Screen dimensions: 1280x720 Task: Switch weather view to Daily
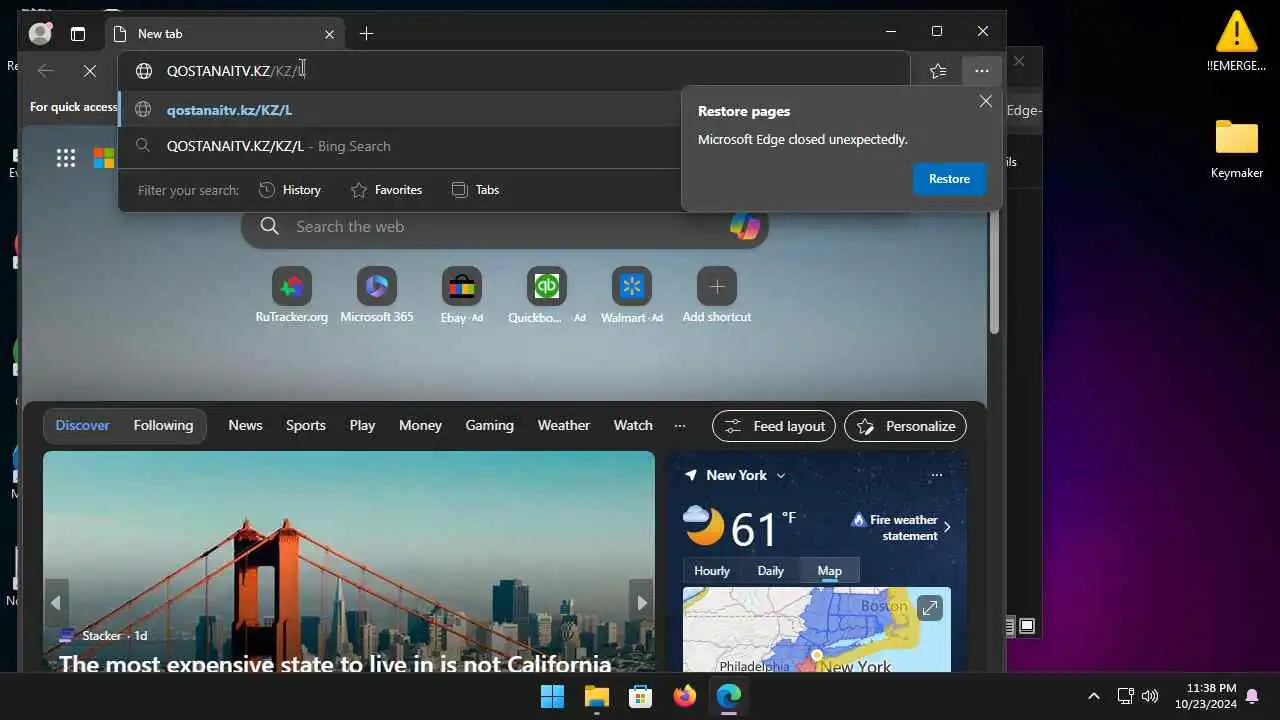coord(770,571)
